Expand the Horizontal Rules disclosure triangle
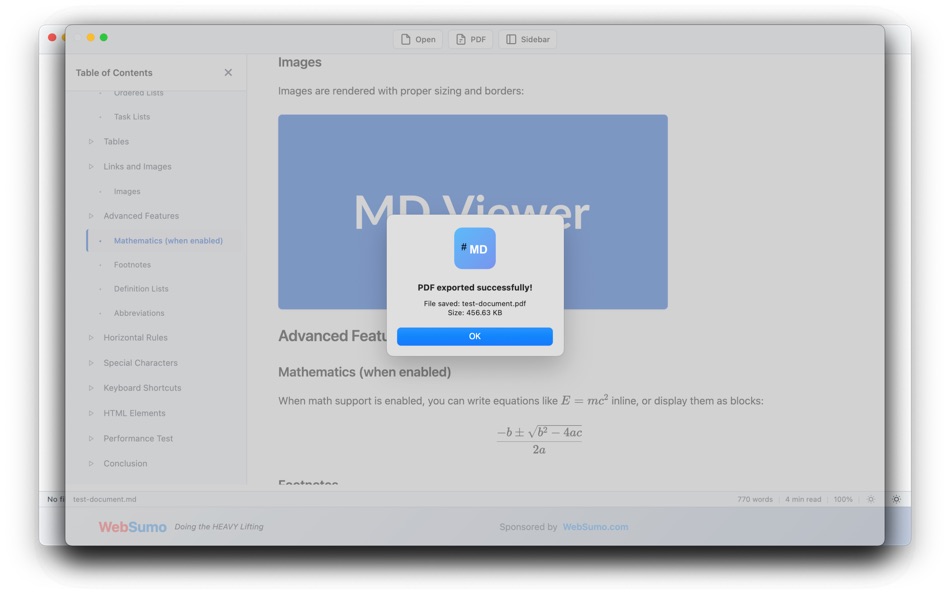 point(91,337)
